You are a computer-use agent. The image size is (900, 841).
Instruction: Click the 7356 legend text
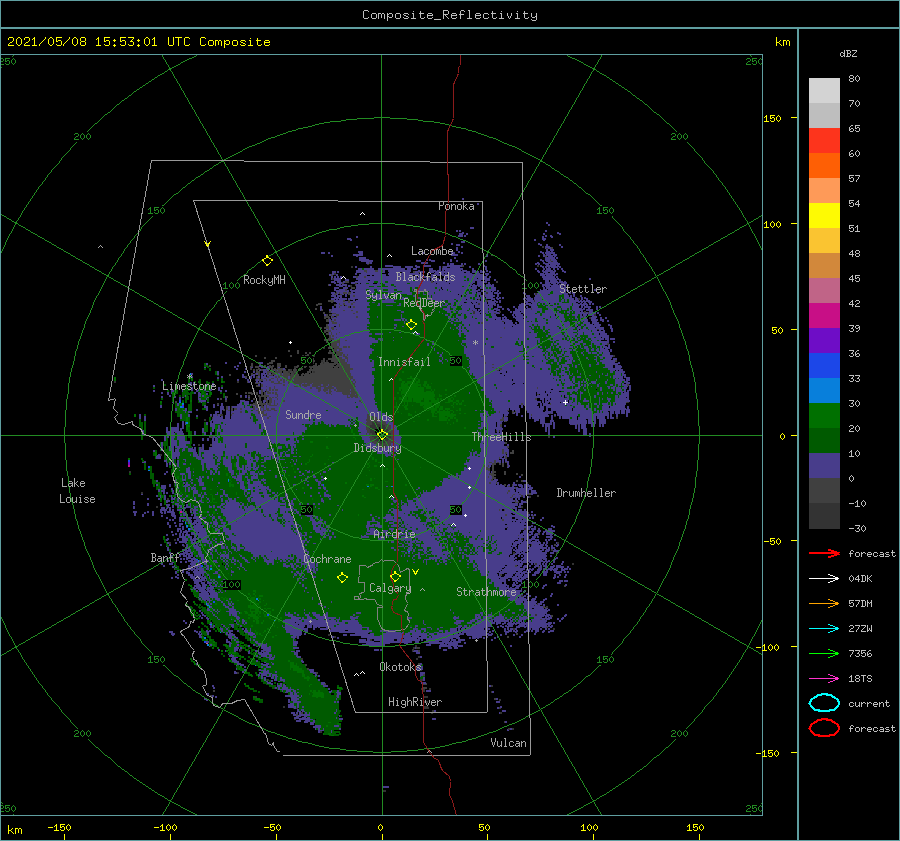(x=860, y=653)
